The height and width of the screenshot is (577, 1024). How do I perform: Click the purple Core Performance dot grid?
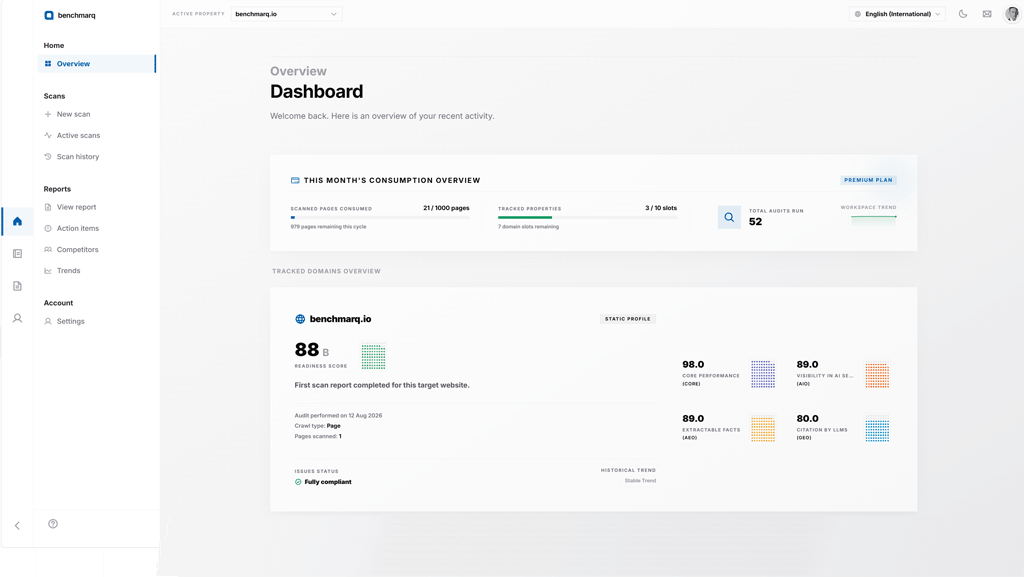click(763, 374)
